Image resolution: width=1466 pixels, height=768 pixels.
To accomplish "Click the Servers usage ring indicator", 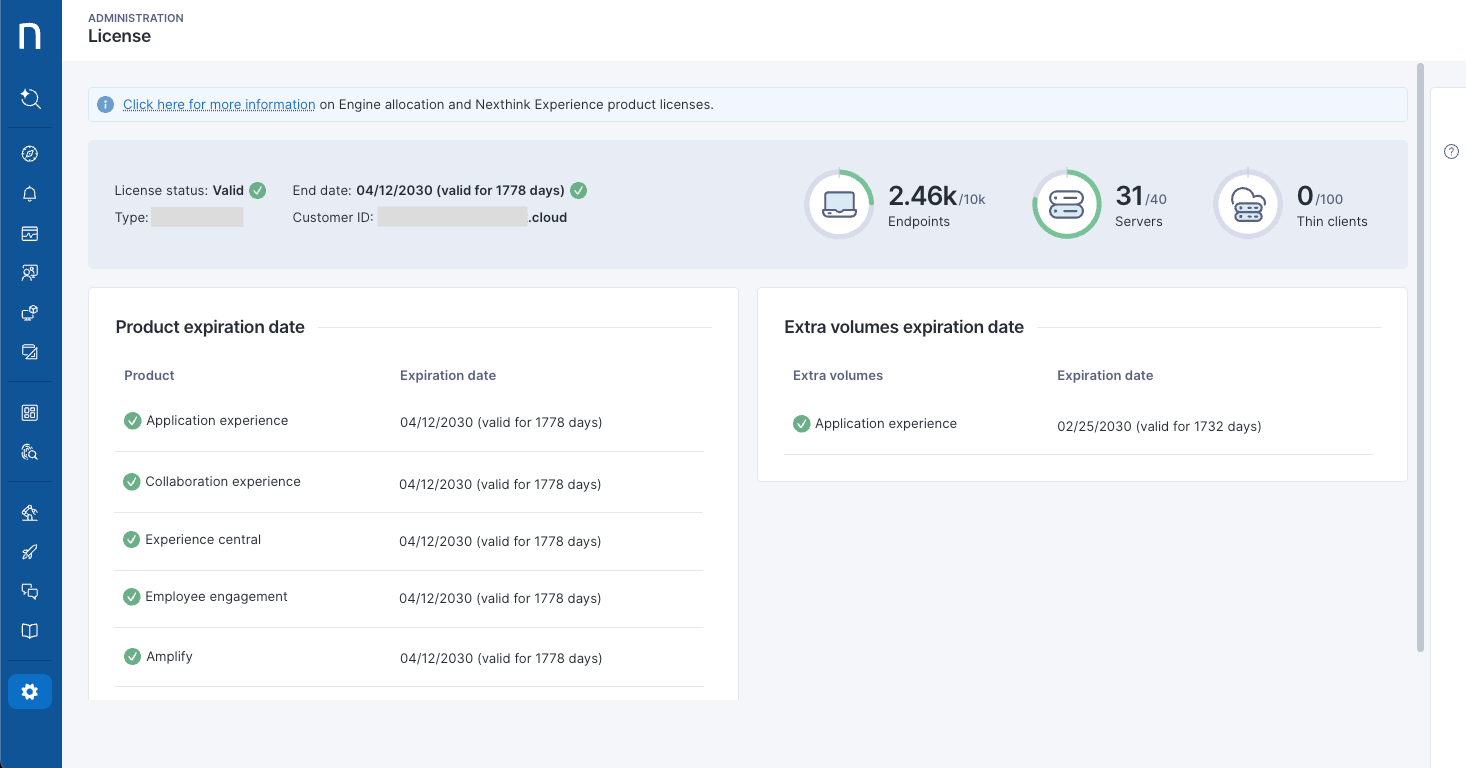I will (1066, 204).
